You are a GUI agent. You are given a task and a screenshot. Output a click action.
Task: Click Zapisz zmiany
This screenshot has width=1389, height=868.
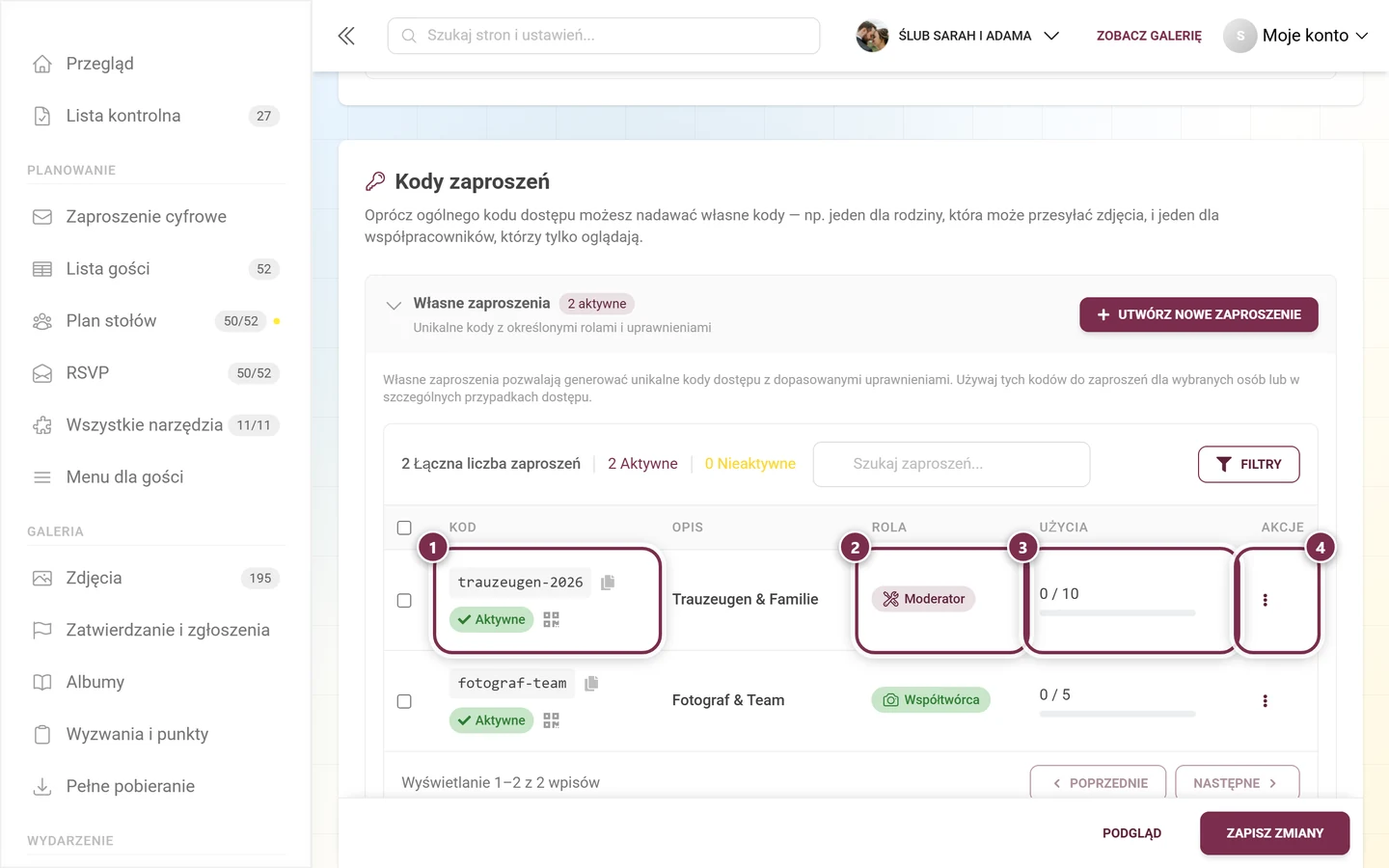(1274, 833)
